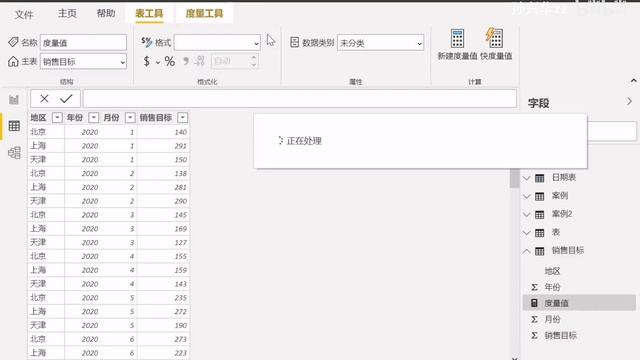Image resolution: width=640 pixels, height=360 pixels.
Task: Select the 地区 field in fields pane
Action: click(x=552, y=271)
